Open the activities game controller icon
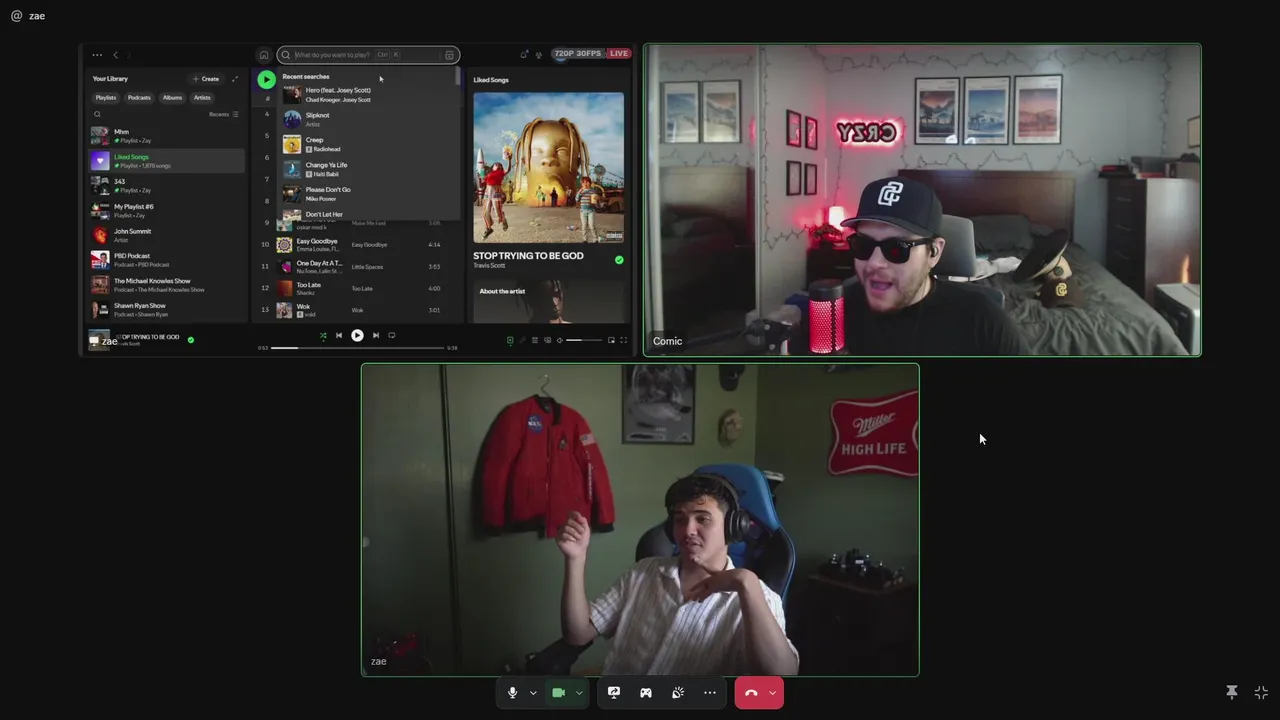This screenshot has width=1280, height=720. pyautogui.click(x=646, y=692)
